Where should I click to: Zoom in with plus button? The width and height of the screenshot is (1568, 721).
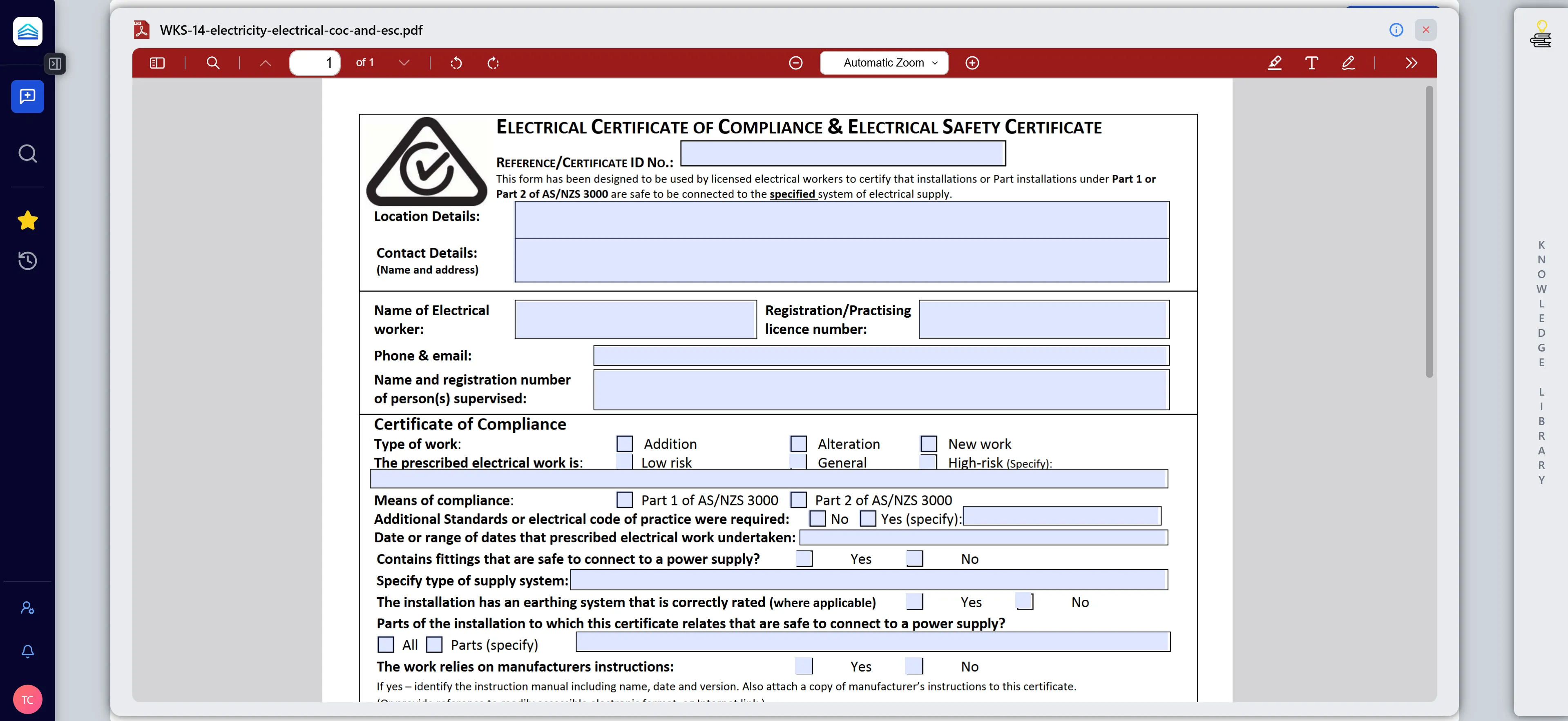[x=972, y=63]
